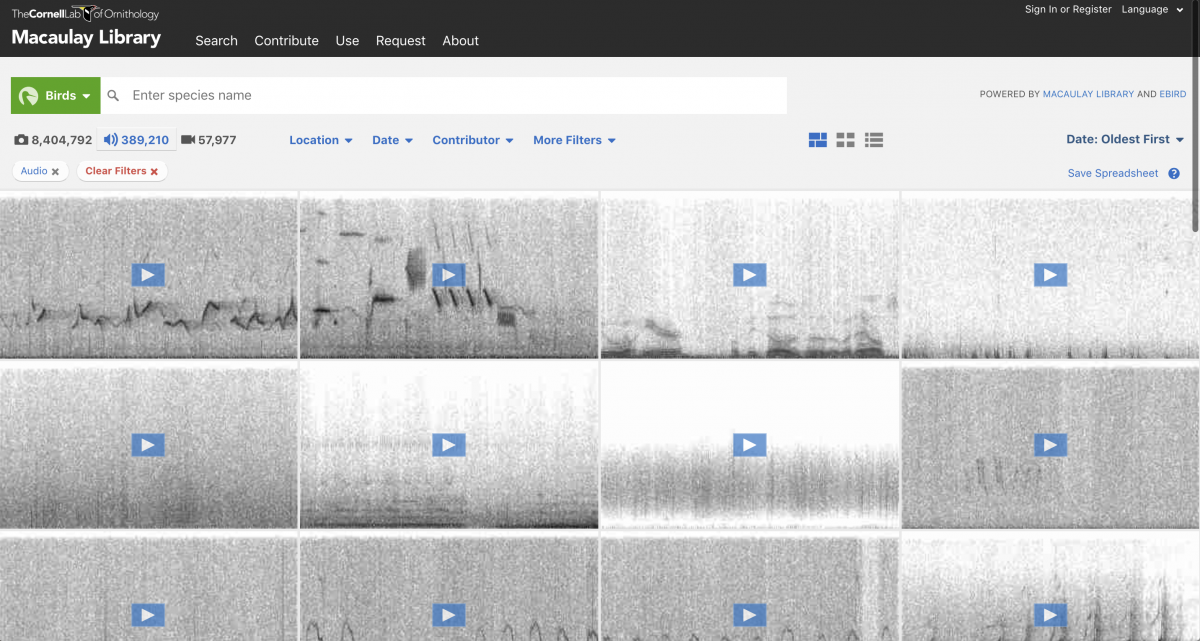Filter by photos with camera icon count
Image resolution: width=1200 pixels, height=641 pixels.
(x=53, y=140)
